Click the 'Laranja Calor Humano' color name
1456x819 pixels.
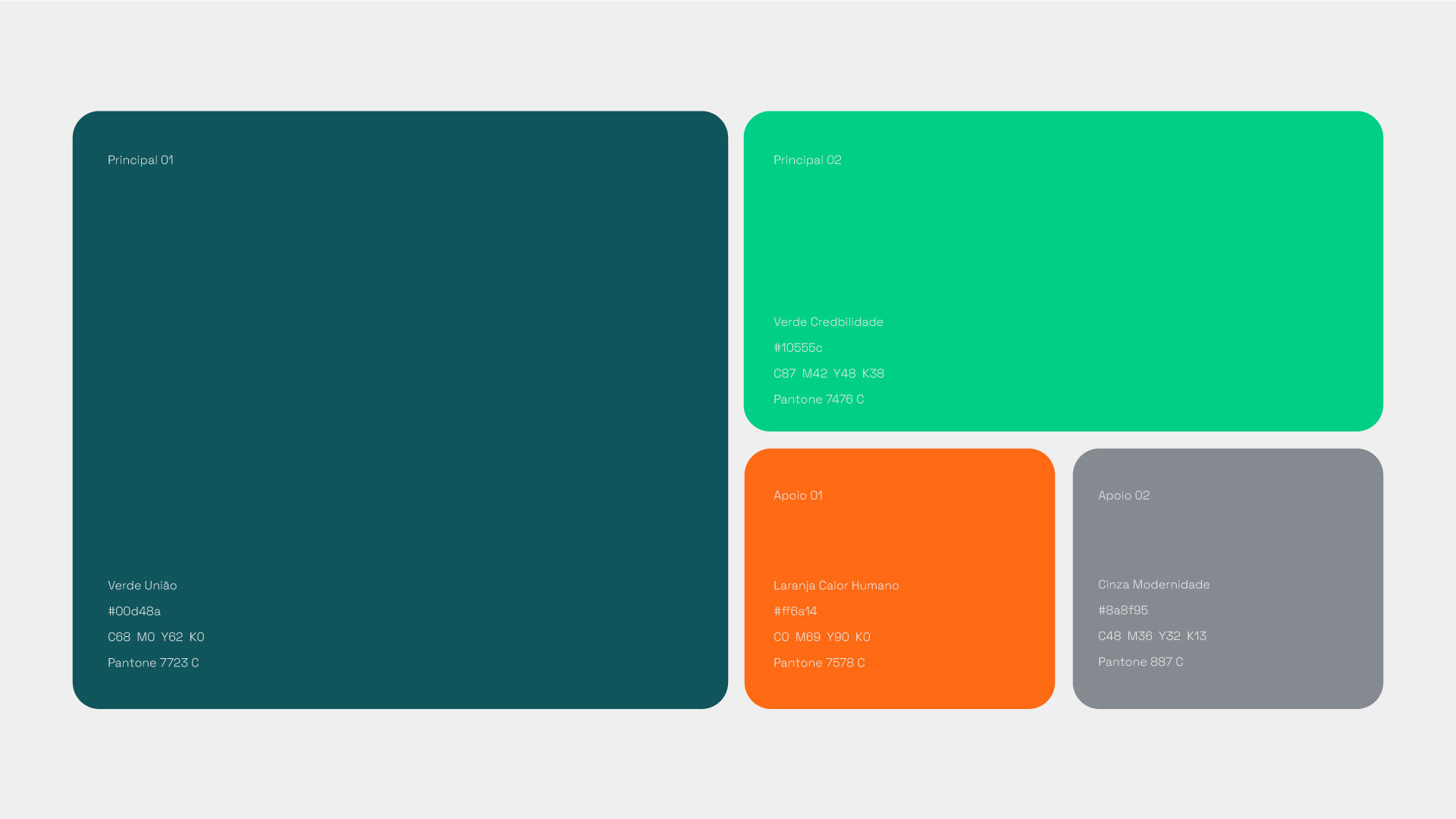coord(836,585)
